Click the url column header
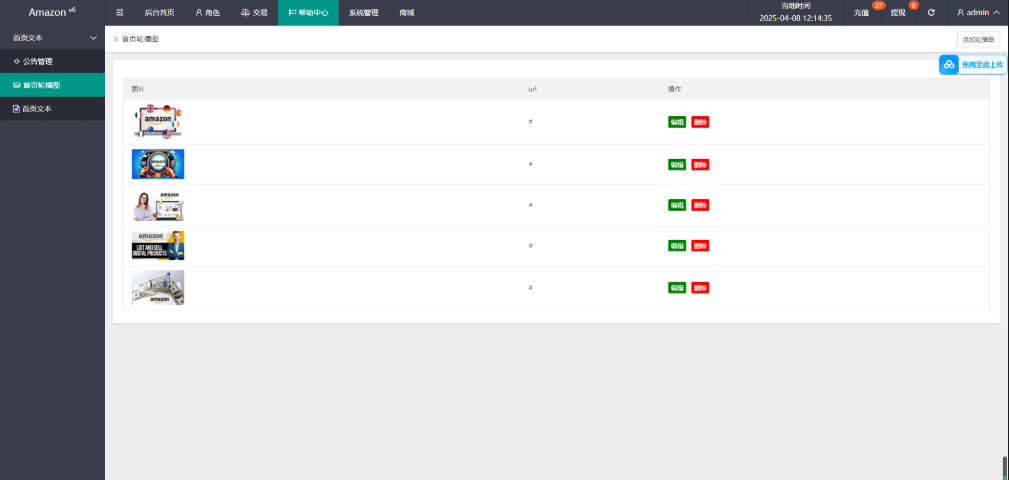The image size is (1009, 480). [532, 89]
